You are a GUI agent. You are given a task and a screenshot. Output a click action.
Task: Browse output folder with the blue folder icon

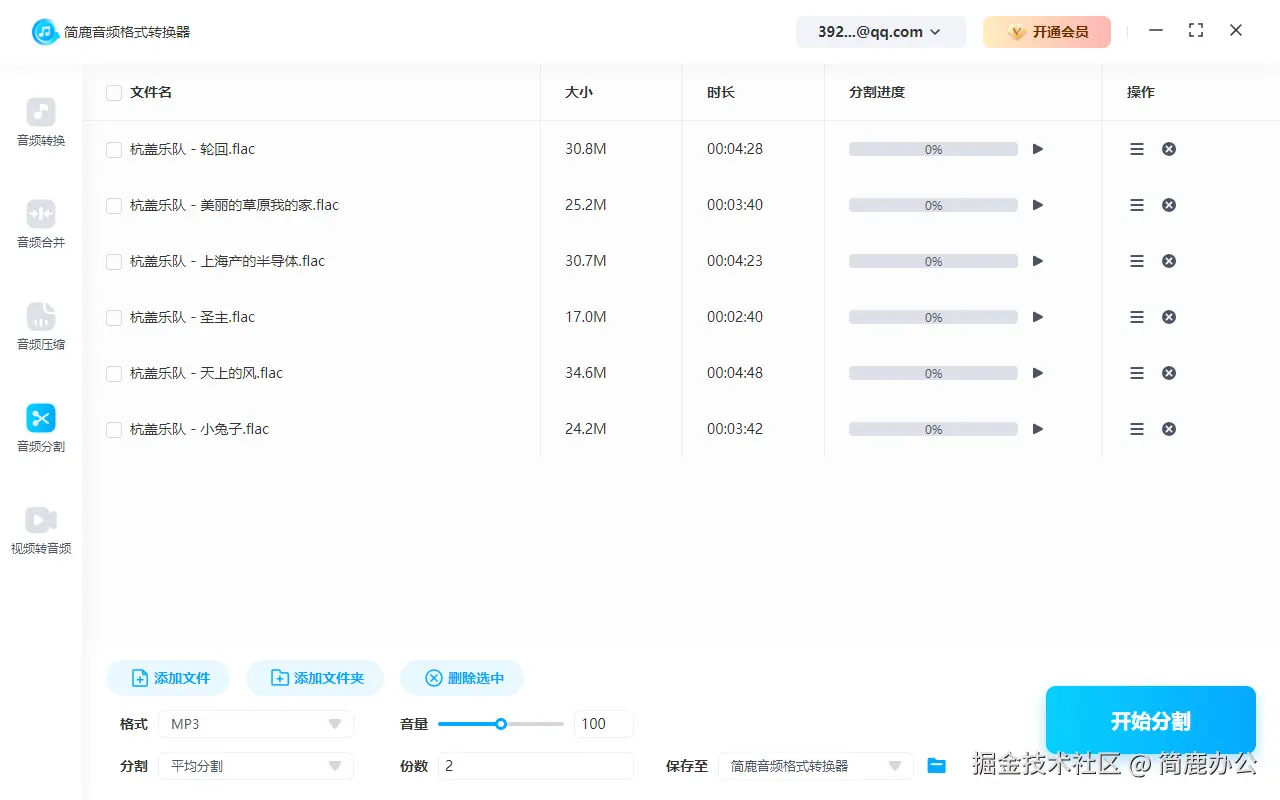[936, 766]
